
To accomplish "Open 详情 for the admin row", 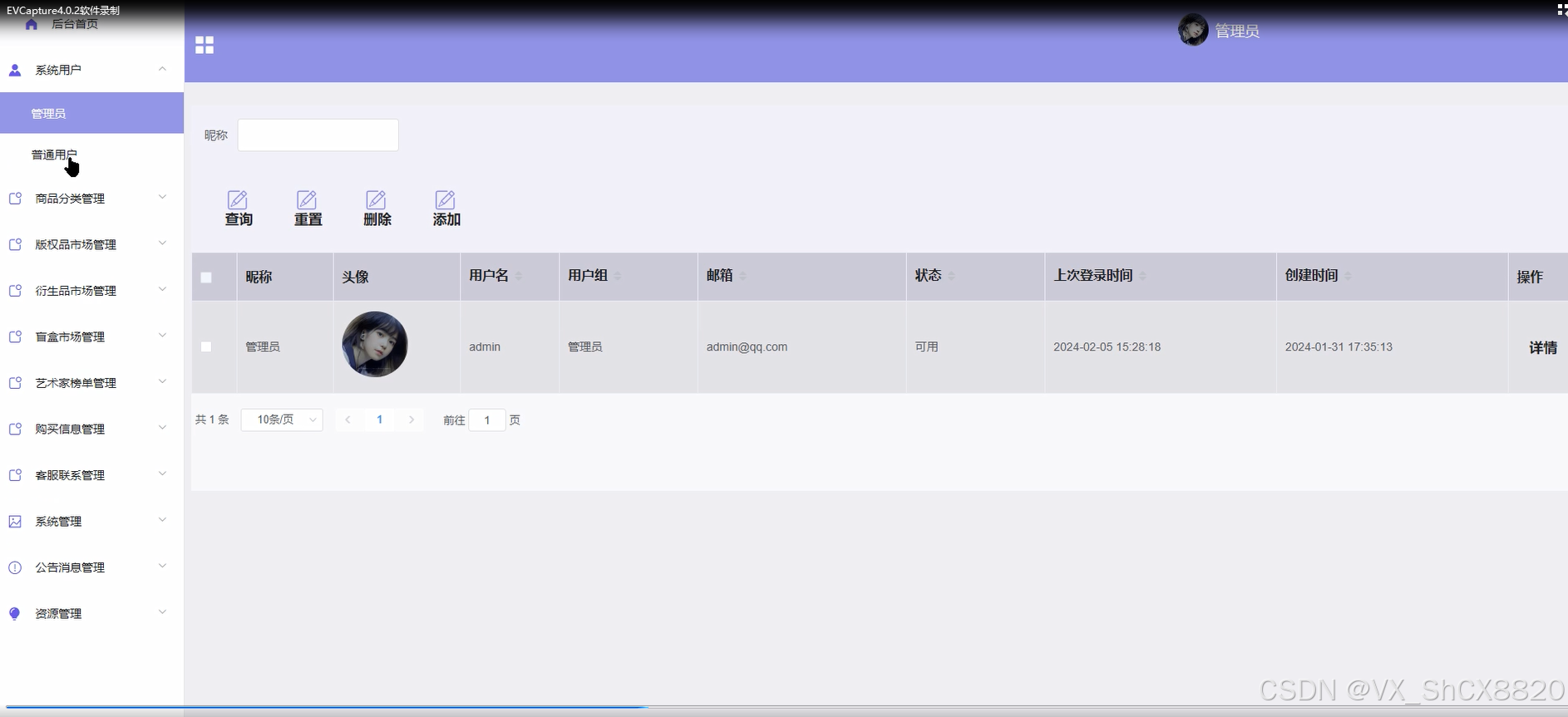I will click(x=1543, y=347).
